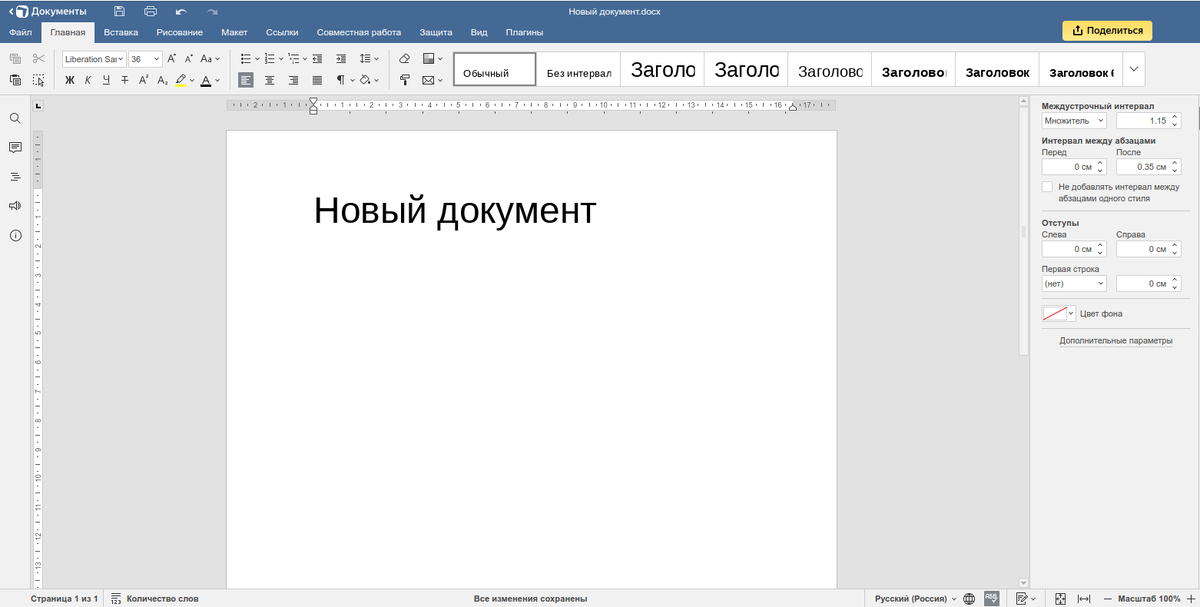Expand the 'Множитель' line spacing dropdown

coord(1074,120)
